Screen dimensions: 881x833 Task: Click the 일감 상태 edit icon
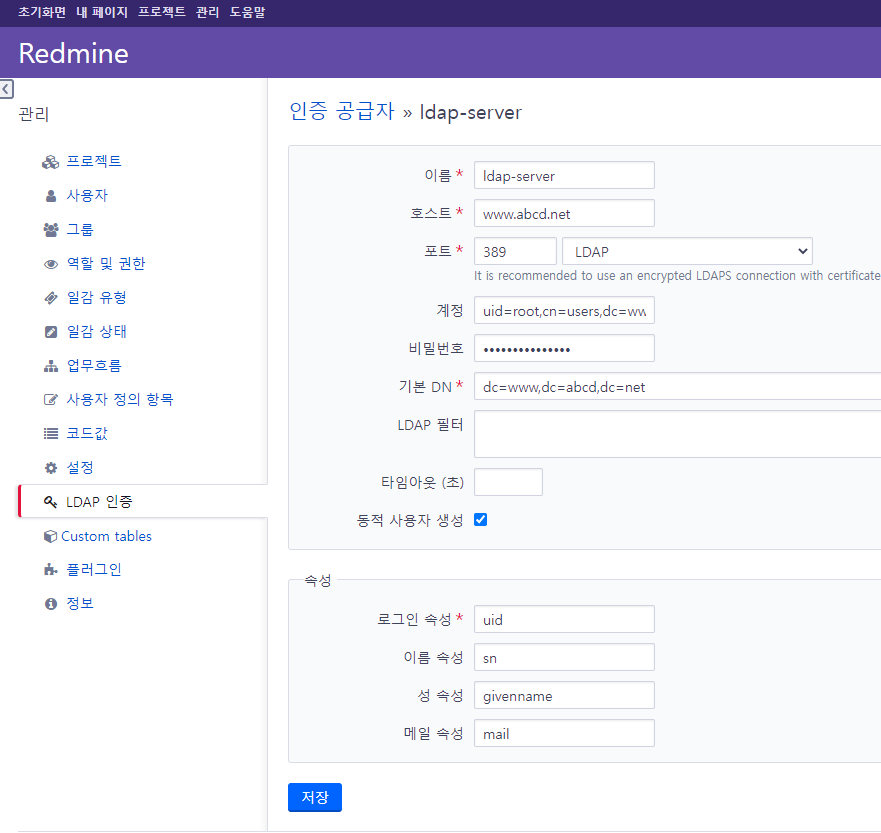(x=51, y=332)
